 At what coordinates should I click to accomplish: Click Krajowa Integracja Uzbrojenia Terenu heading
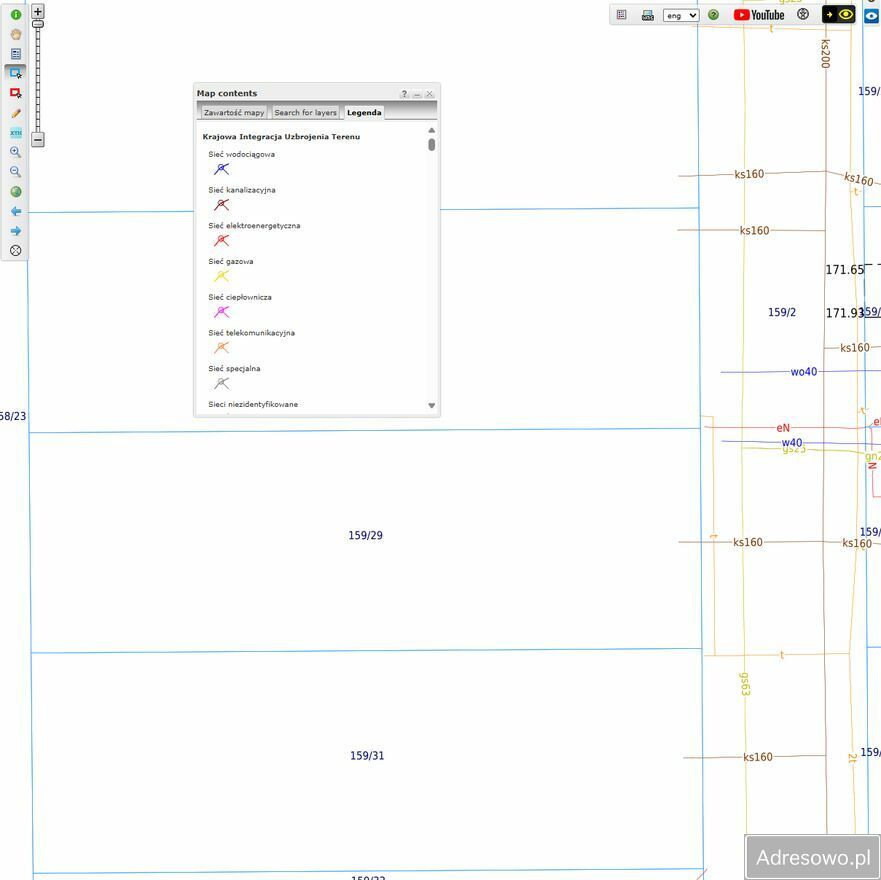point(281,137)
